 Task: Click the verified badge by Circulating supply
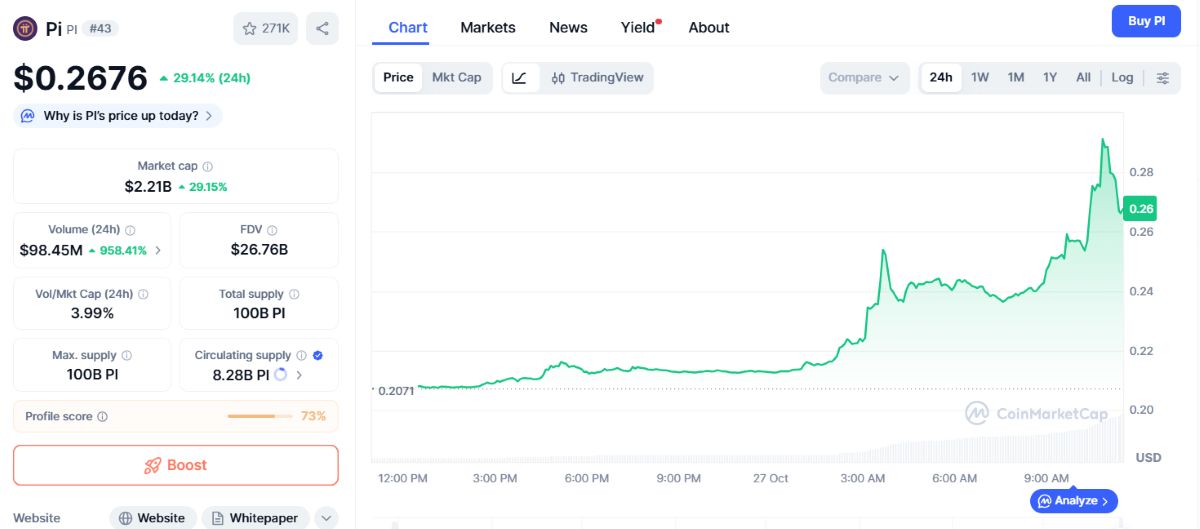(x=317, y=355)
